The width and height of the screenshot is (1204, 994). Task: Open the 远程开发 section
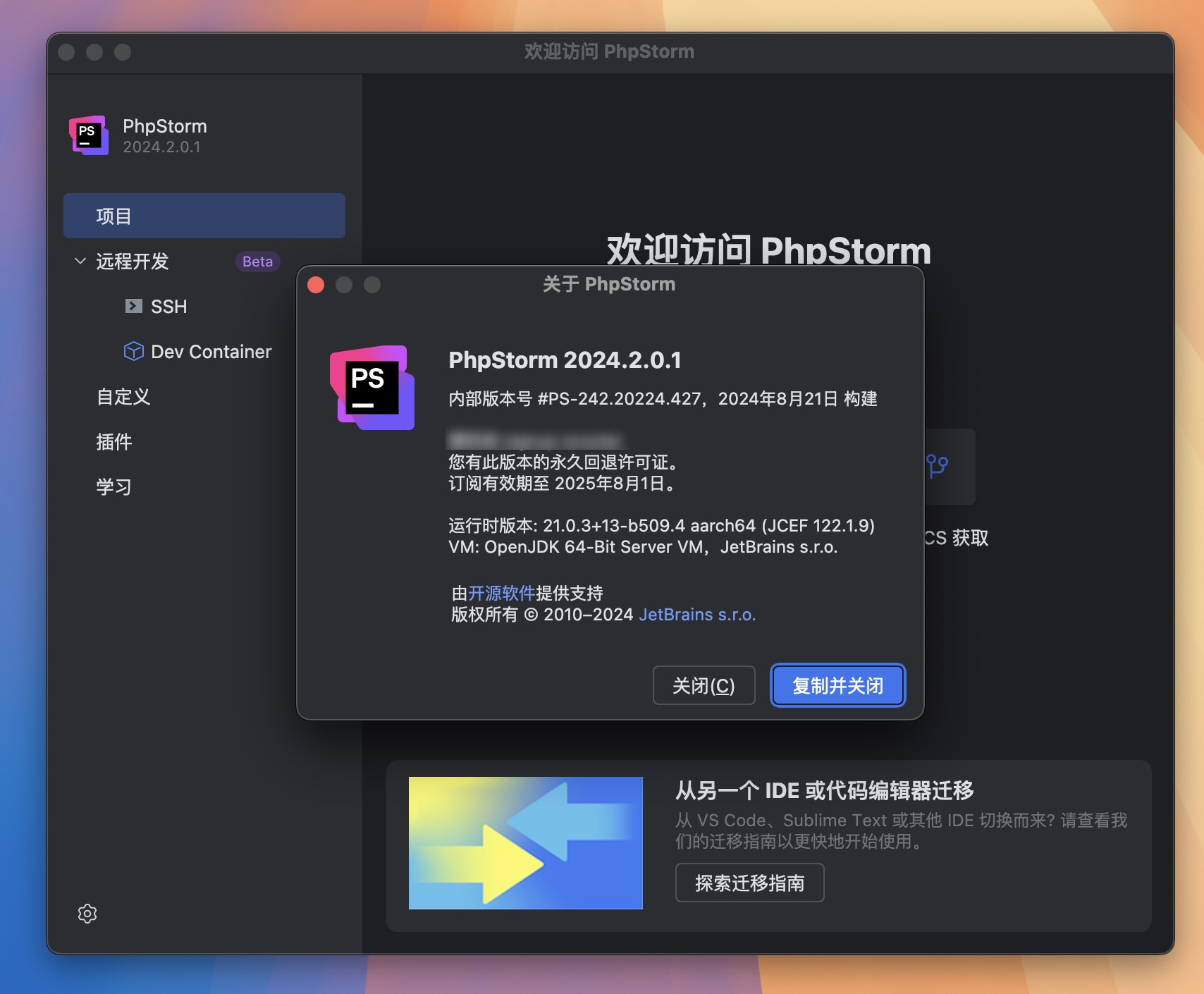(x=133, y=262)
